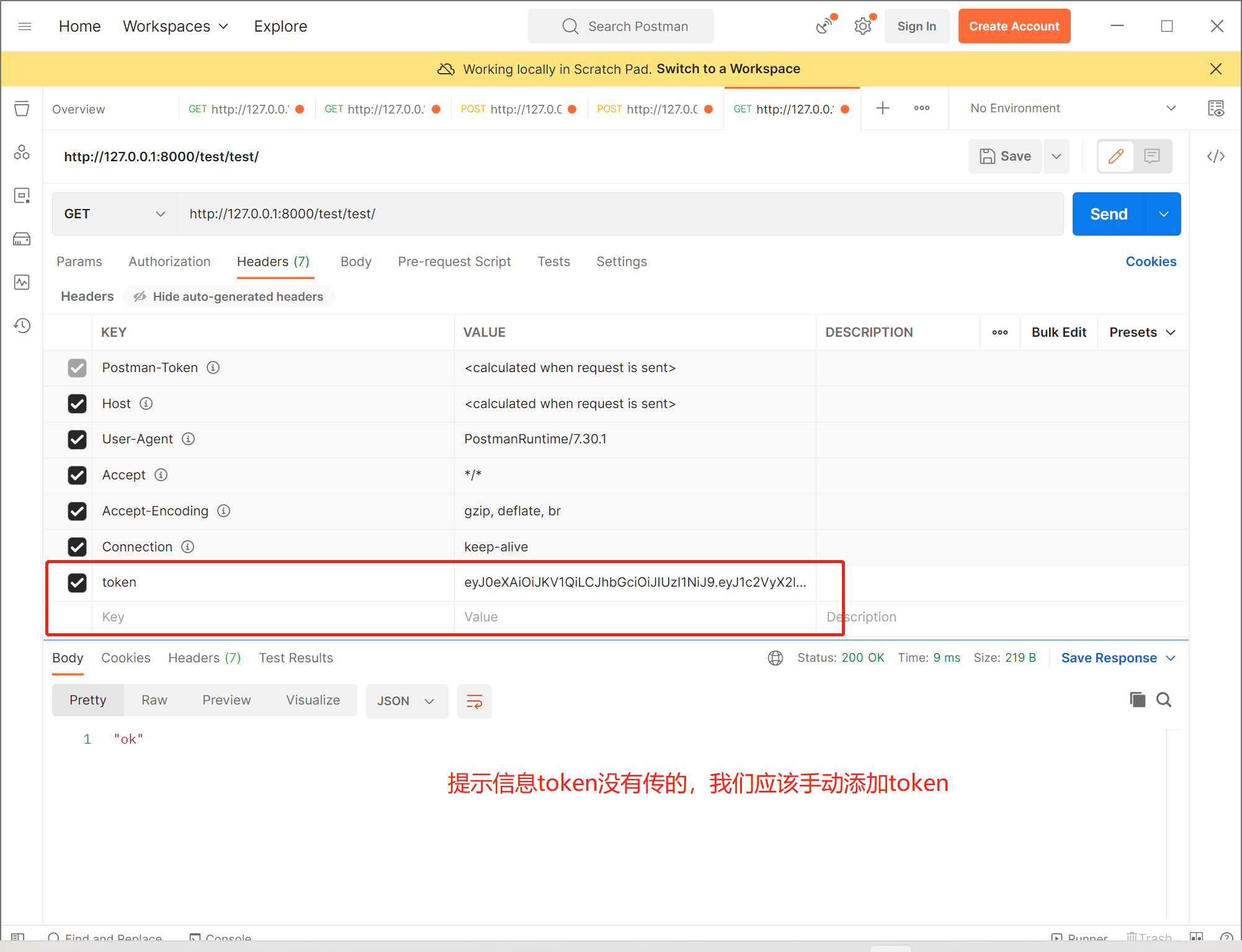Viewport: 1242px width, 952px height.
Task: Click the token header value cell
Action: pyautogui.click(x=635, y=582)
